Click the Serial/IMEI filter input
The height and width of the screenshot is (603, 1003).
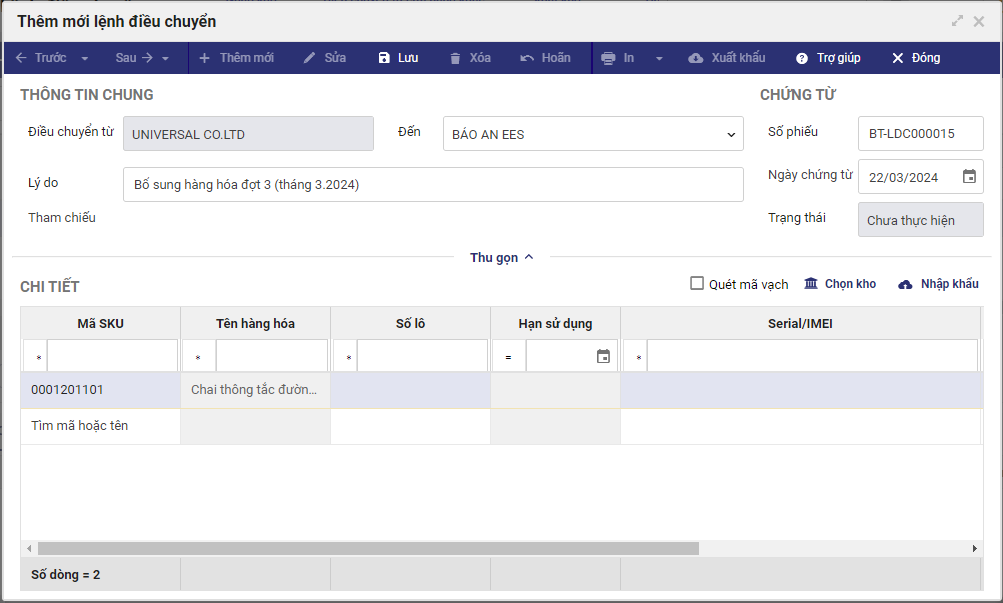click(812, 356)
